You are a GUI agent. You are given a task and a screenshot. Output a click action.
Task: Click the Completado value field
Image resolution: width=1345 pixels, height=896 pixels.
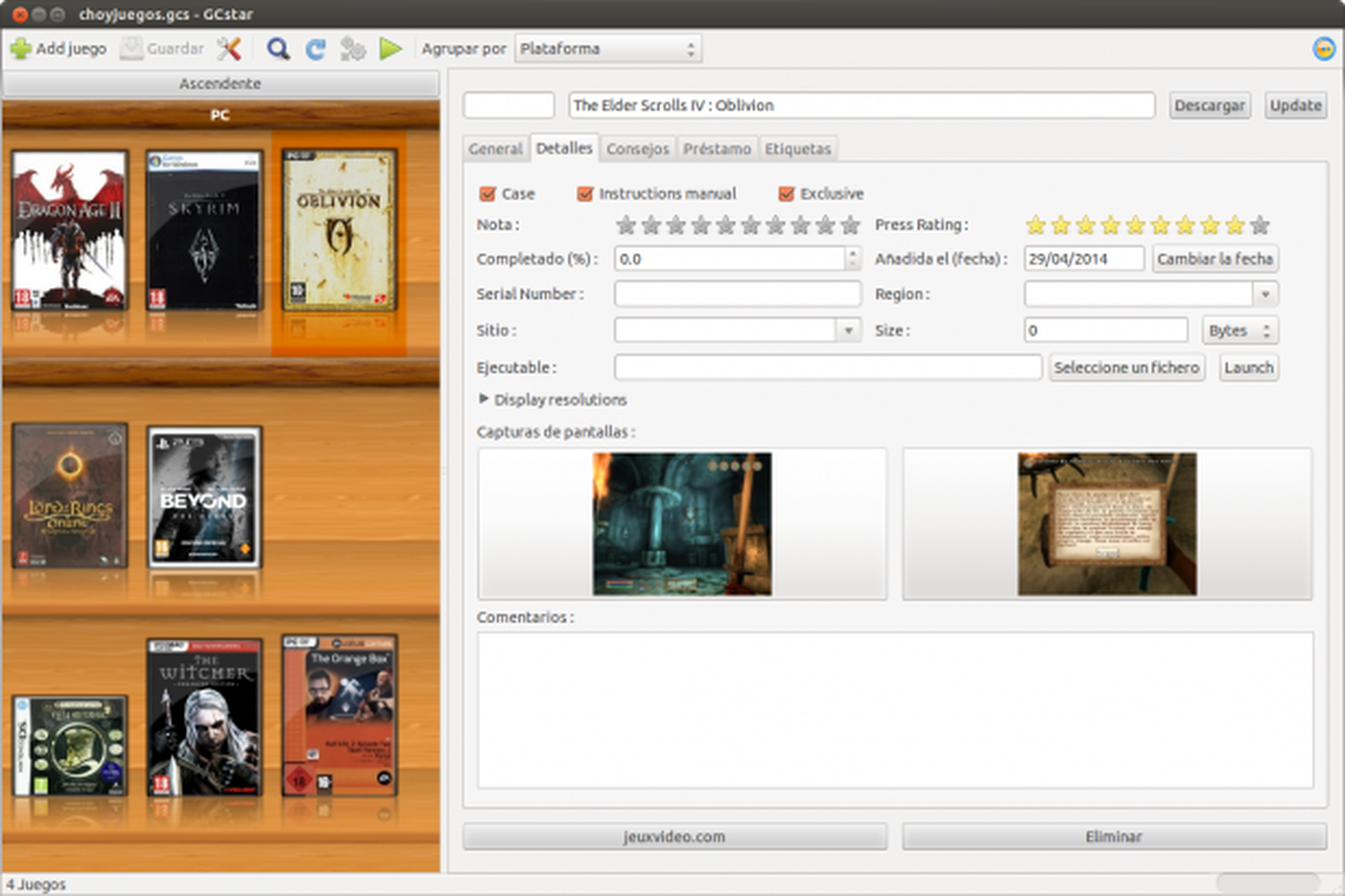pos(730,259)
